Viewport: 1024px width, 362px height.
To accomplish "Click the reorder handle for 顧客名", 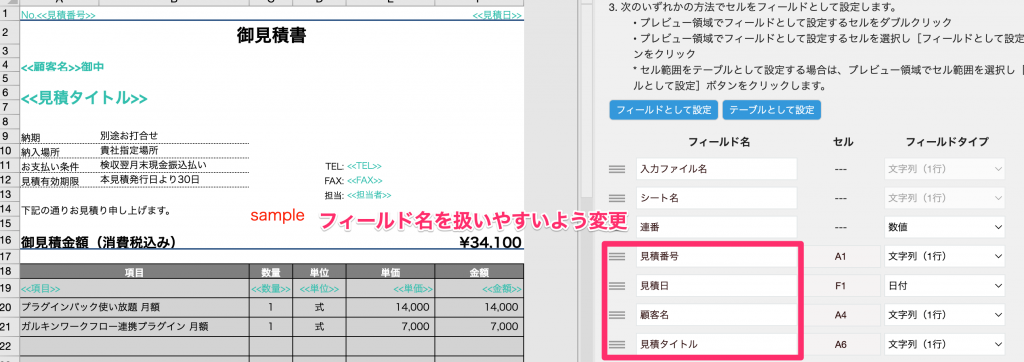I will pos(617,315).
